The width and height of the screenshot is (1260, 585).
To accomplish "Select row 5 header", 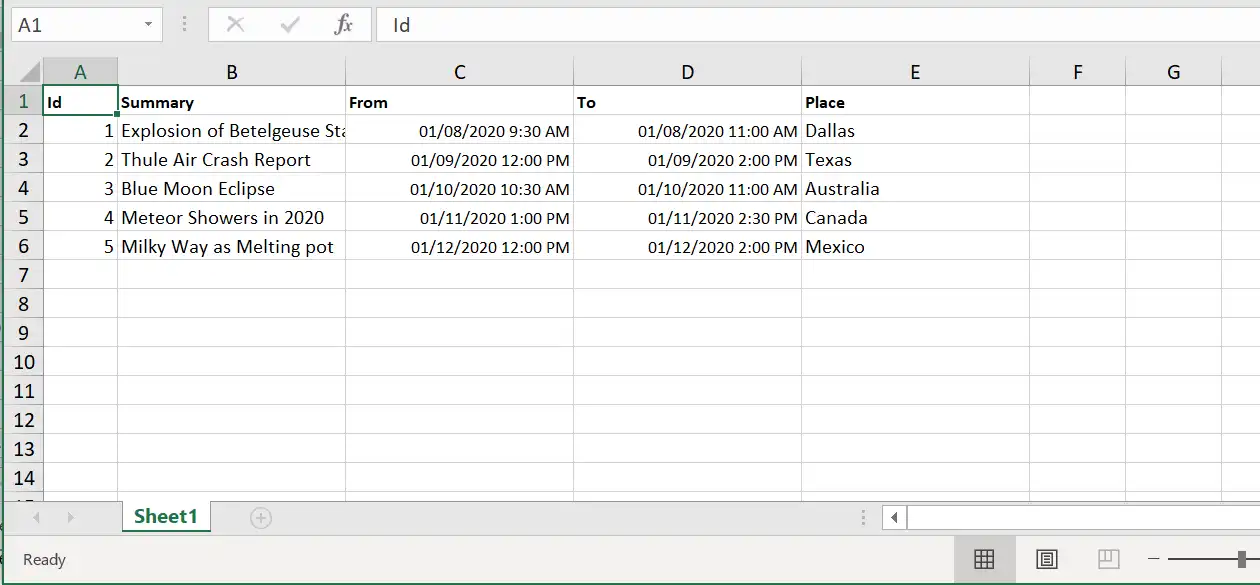I will click(24, 217).
